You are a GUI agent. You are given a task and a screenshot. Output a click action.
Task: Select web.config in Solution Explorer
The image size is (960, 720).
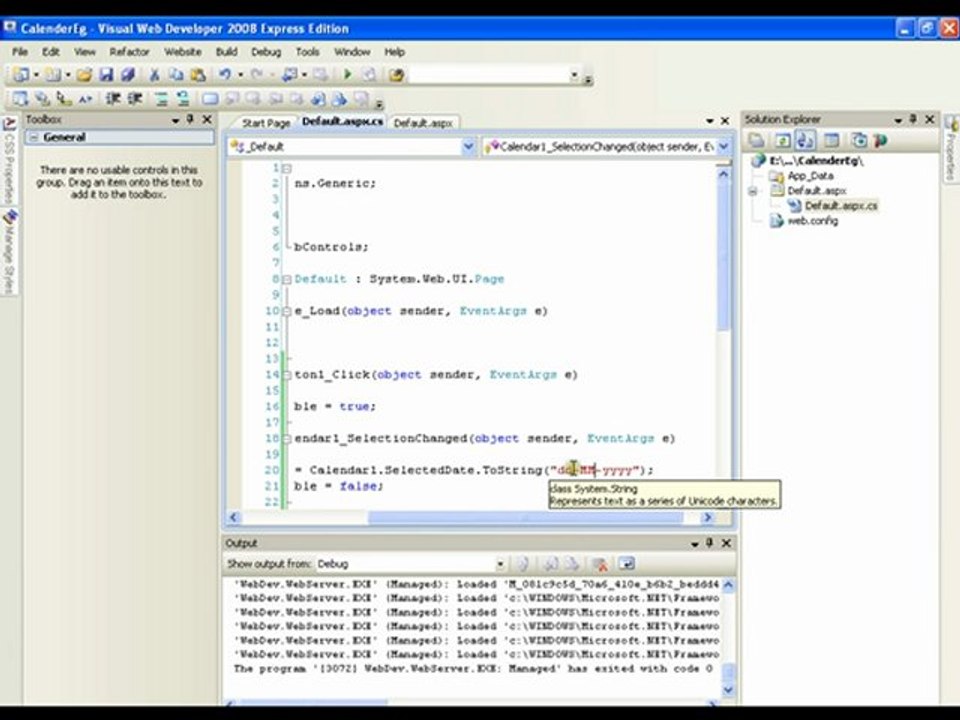(x=812, y=221)
